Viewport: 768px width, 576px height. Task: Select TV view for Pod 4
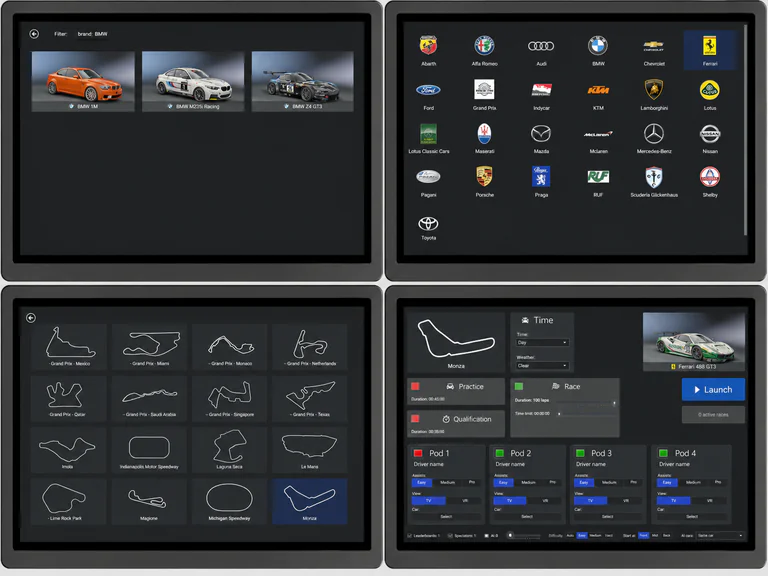coord(673,501)
